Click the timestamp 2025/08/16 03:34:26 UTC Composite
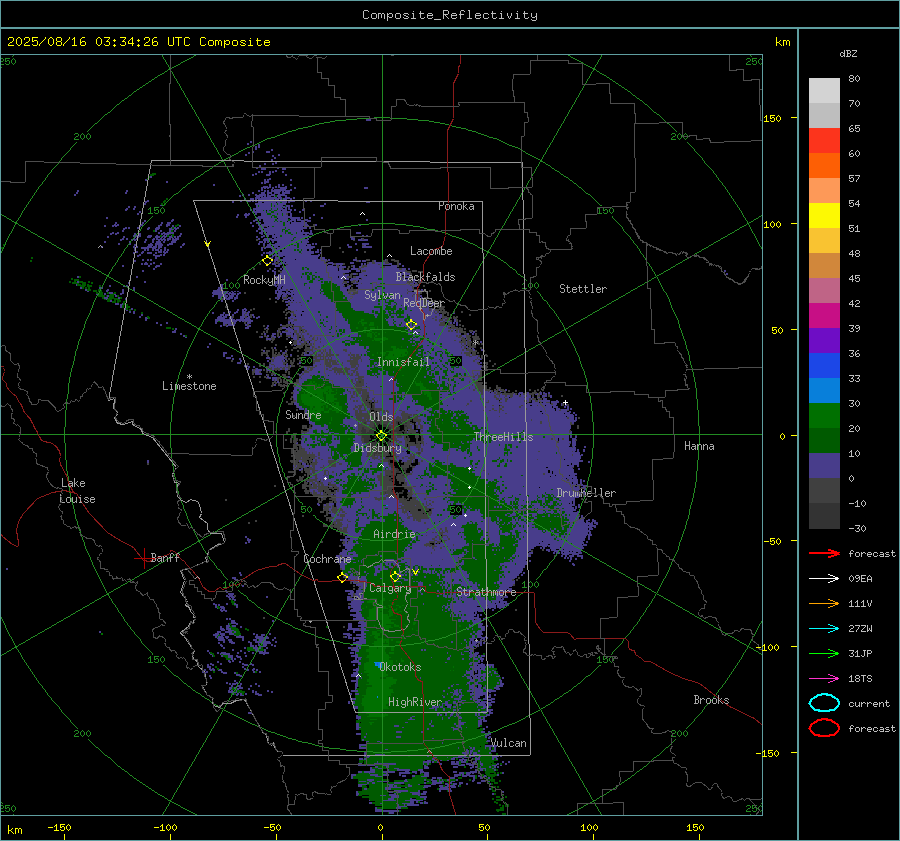This screenshot has height=841, width=900. pyautogui.click(x=138, y=42)
